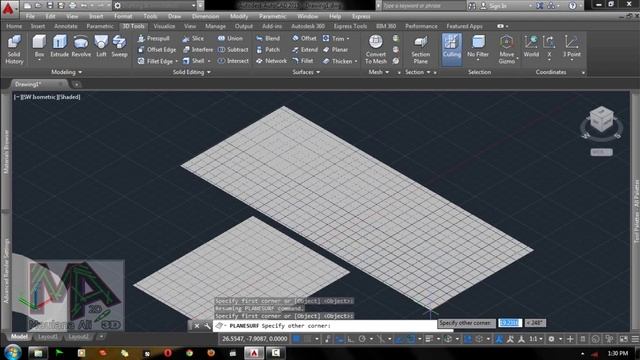Image resolution: width=640 pixels, height=360 pixels.
Task: Toggle ortho mode in status bar
Action: point(351,339)
